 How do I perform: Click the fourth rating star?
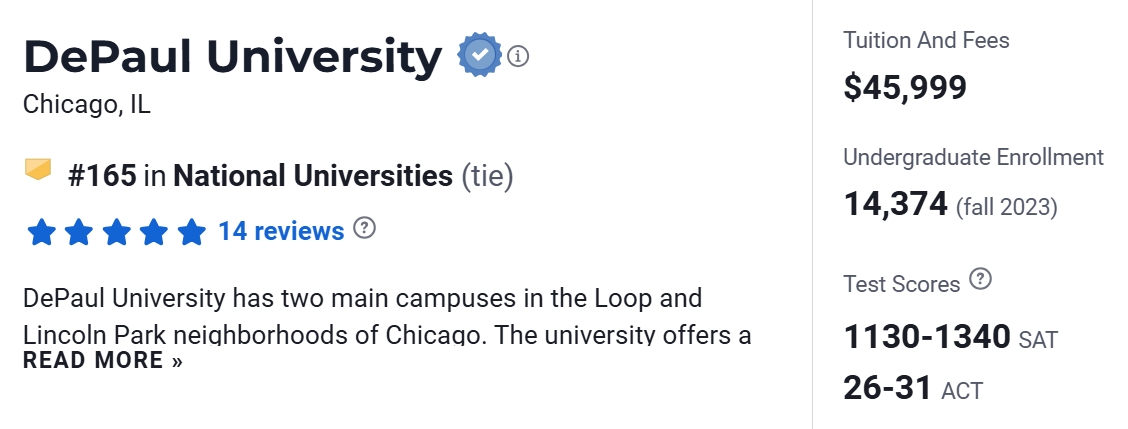click(x=154, y=233)
